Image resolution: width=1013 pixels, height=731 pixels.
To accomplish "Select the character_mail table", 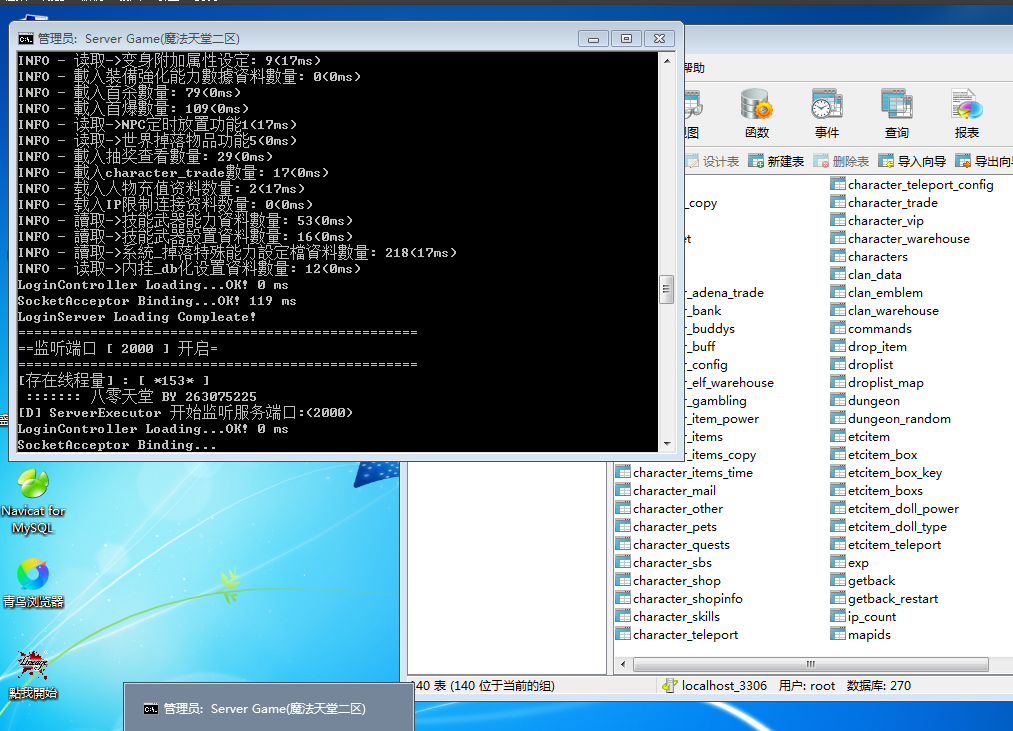I will 666,491.
